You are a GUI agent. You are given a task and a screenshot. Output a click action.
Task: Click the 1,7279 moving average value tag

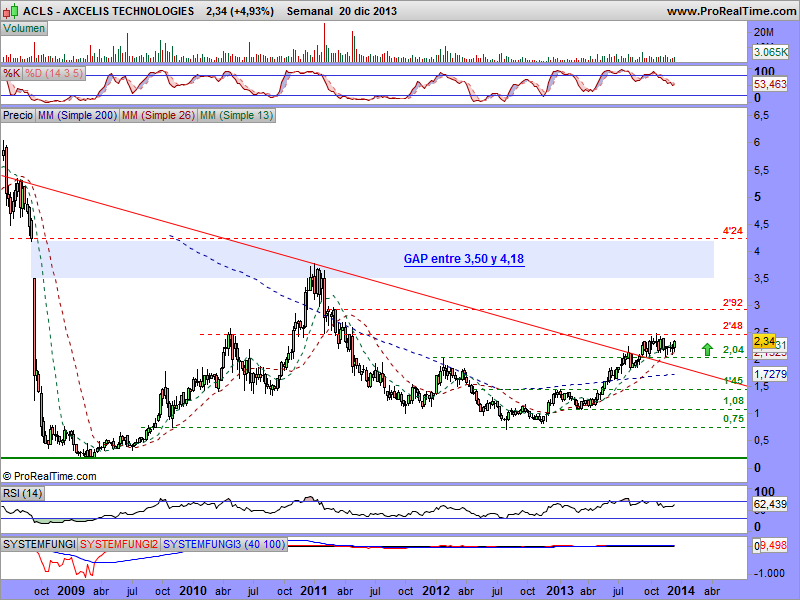click(770, 374)
